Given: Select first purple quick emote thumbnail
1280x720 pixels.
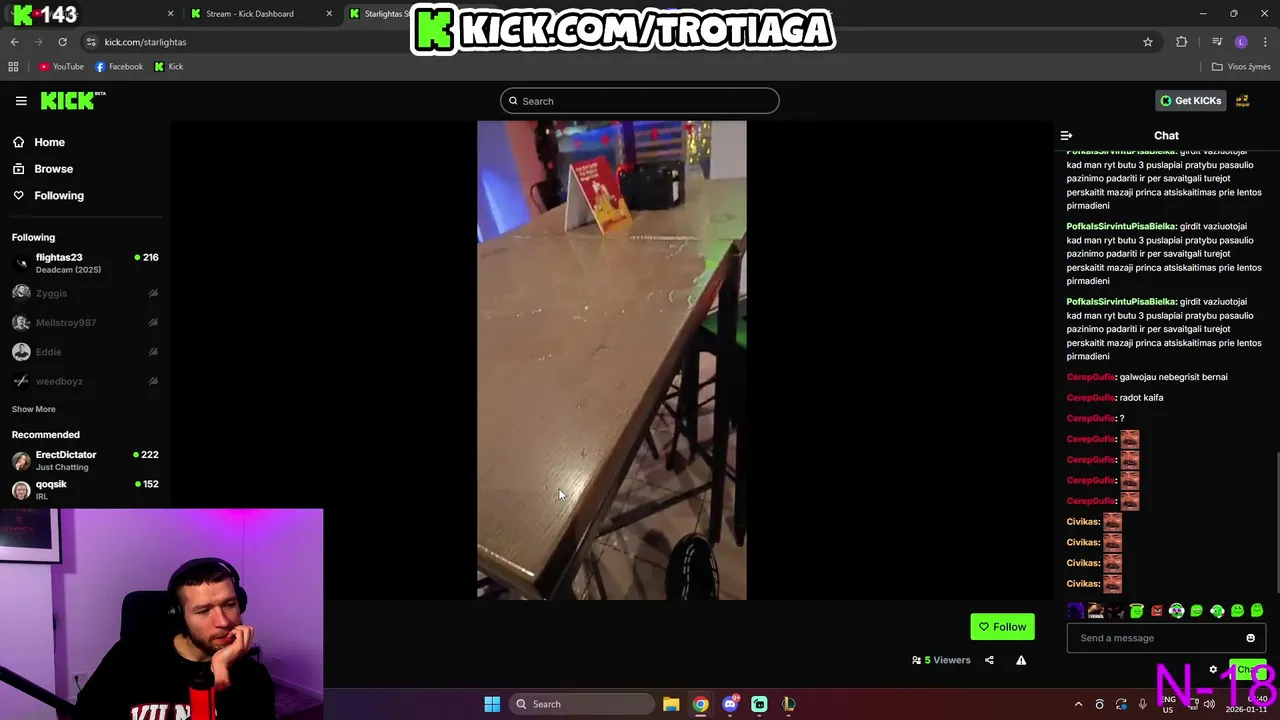Looking at the screenshot, I should 1075,611.
